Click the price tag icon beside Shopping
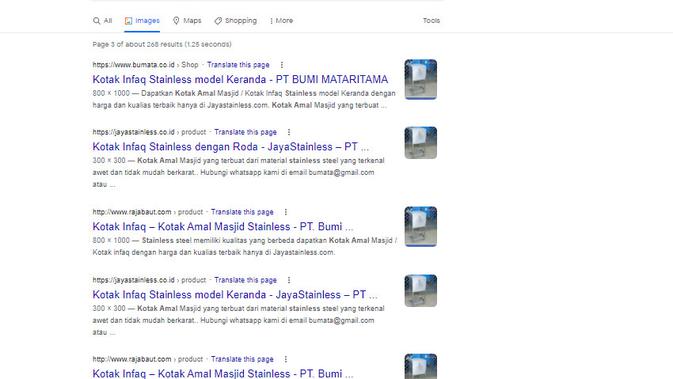Image resolution: width=673 pixels, height=379 pixels. (x=218, y=21)
